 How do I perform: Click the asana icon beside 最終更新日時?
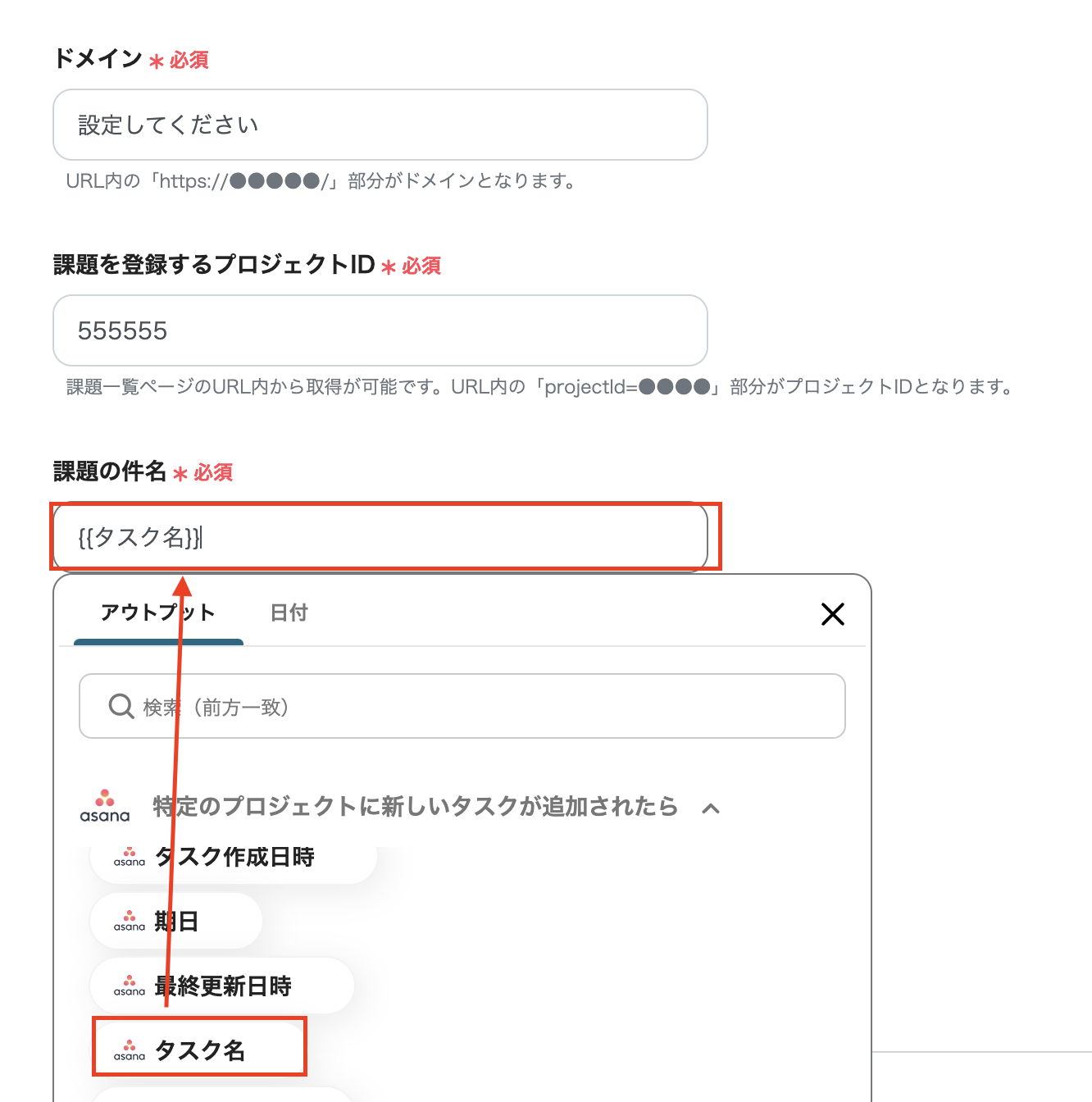pyautogui.click(x=130, y=986)
